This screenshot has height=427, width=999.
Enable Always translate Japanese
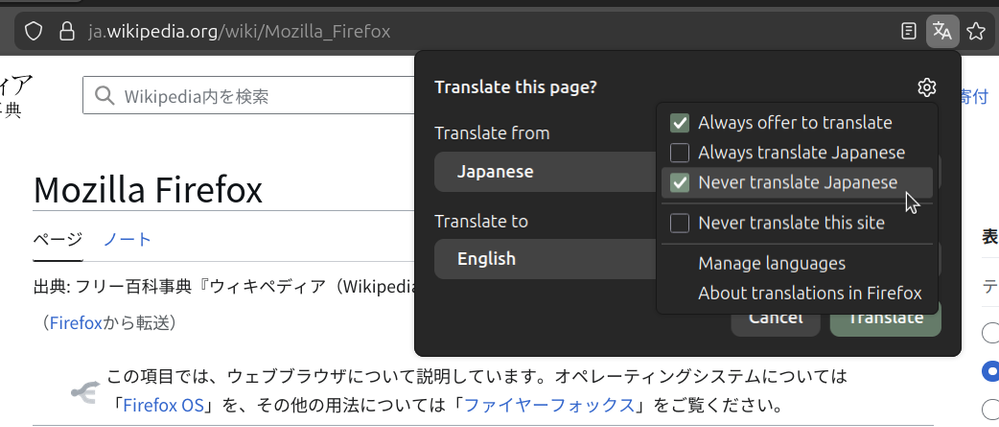tap(797, 153)
